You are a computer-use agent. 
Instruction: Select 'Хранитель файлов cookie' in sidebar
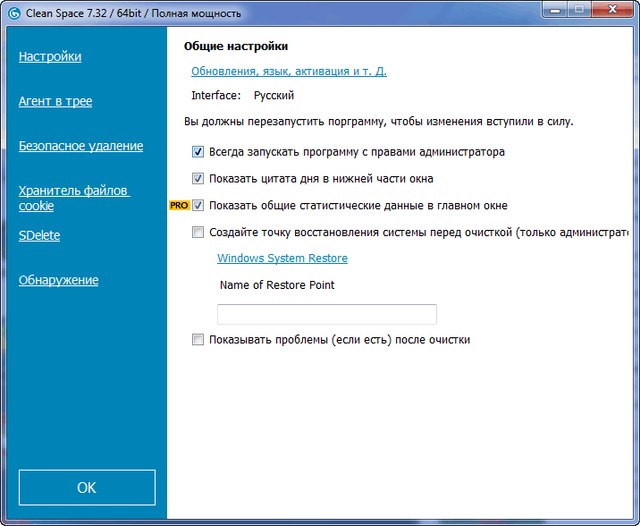[x=74, y=198]
